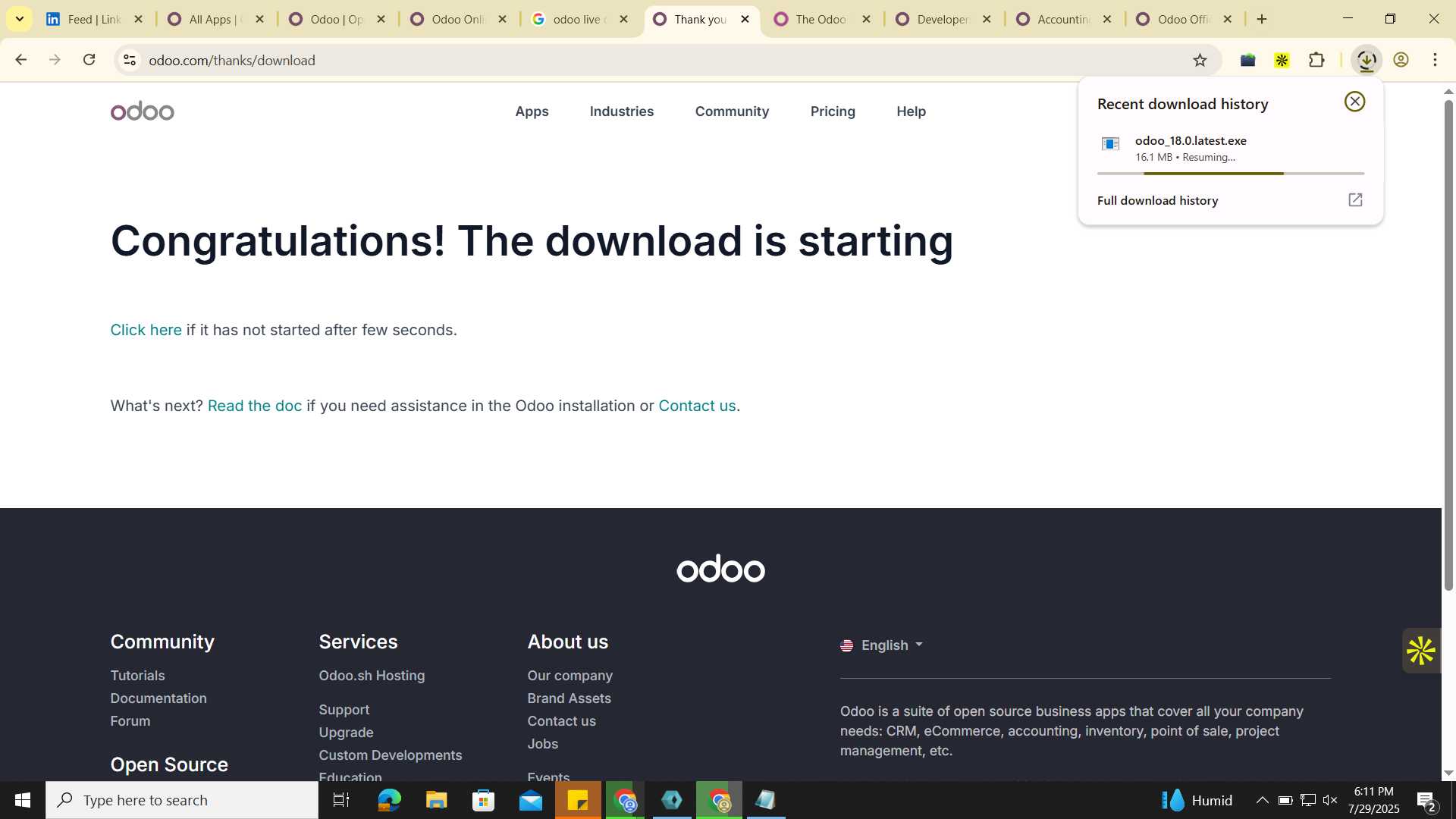Open Chrome downloads toolbar icon
The width and height of the screenshot is (1456, 819).
click(1367, 61)
